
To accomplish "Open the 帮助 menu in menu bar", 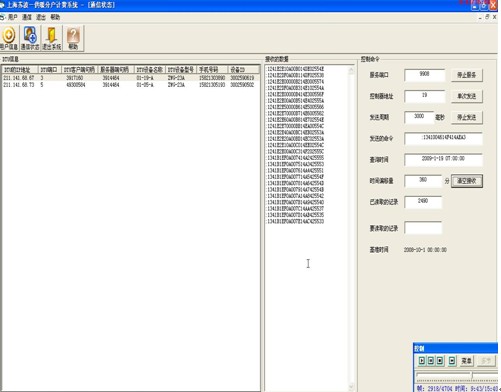I will (x=55, y=17).
